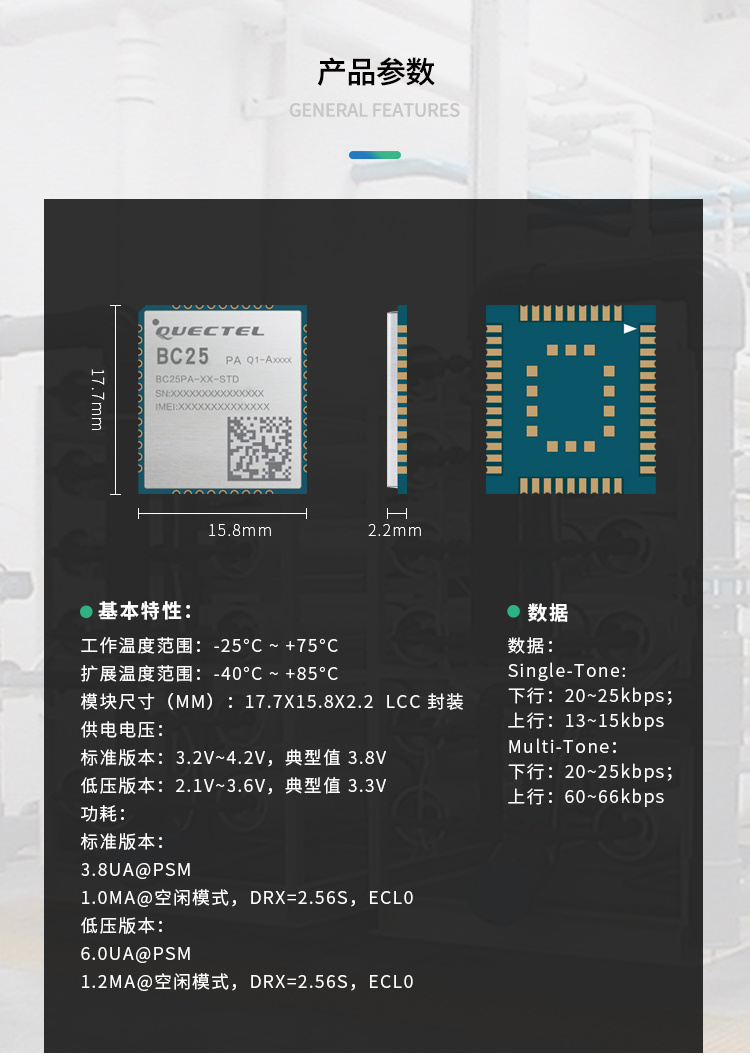Click the BC25PA-XX-STD text on module

point(197,379)
